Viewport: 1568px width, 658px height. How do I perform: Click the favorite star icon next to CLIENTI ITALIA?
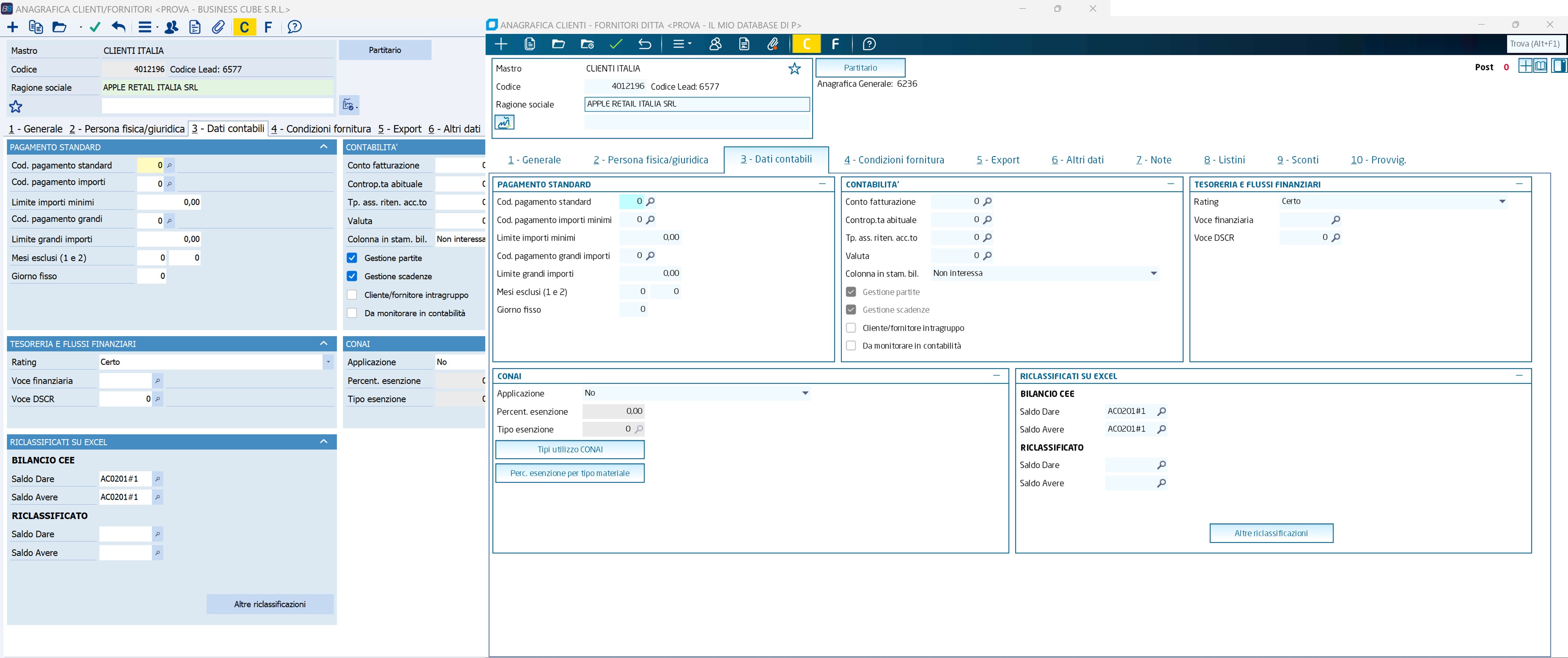[x=794, y=69]
